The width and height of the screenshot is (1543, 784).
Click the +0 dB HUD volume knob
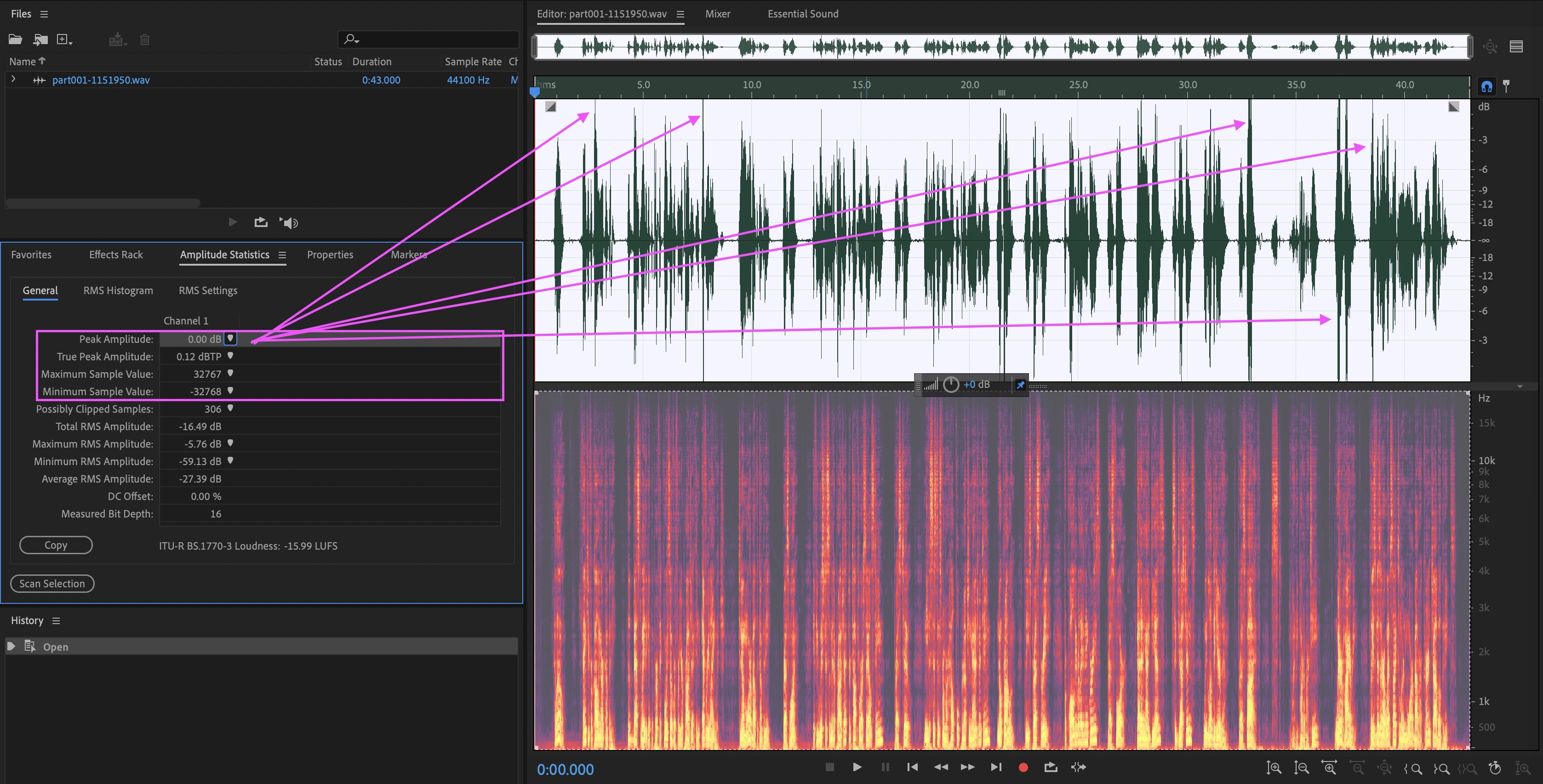pyautogui.click(x=951, y=385)
